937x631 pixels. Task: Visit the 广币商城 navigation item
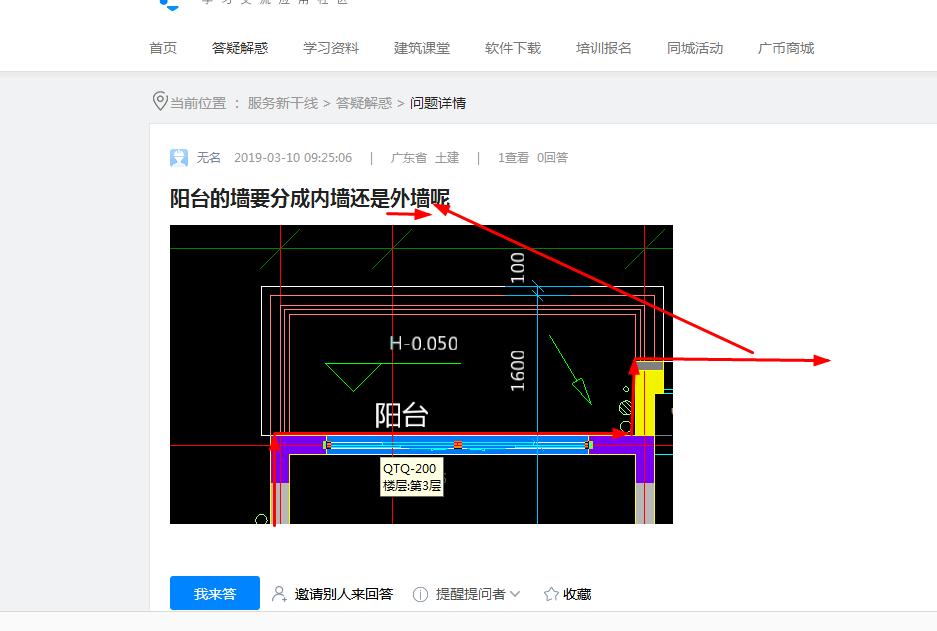point(786,48)
